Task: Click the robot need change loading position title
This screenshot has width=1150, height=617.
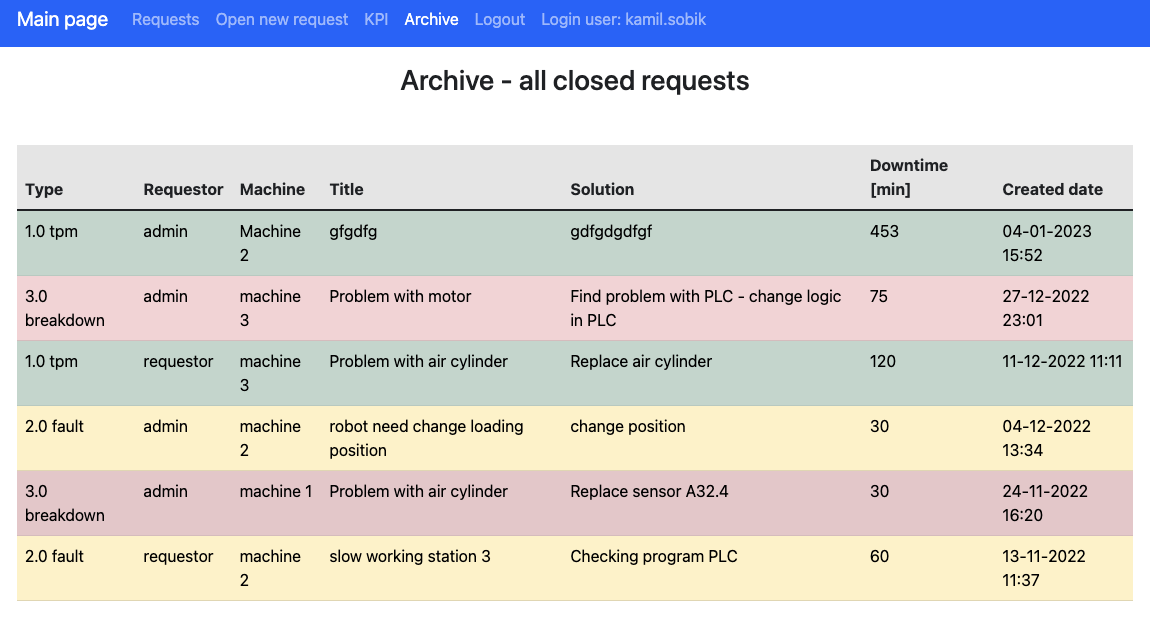Action: pos(426,438)
